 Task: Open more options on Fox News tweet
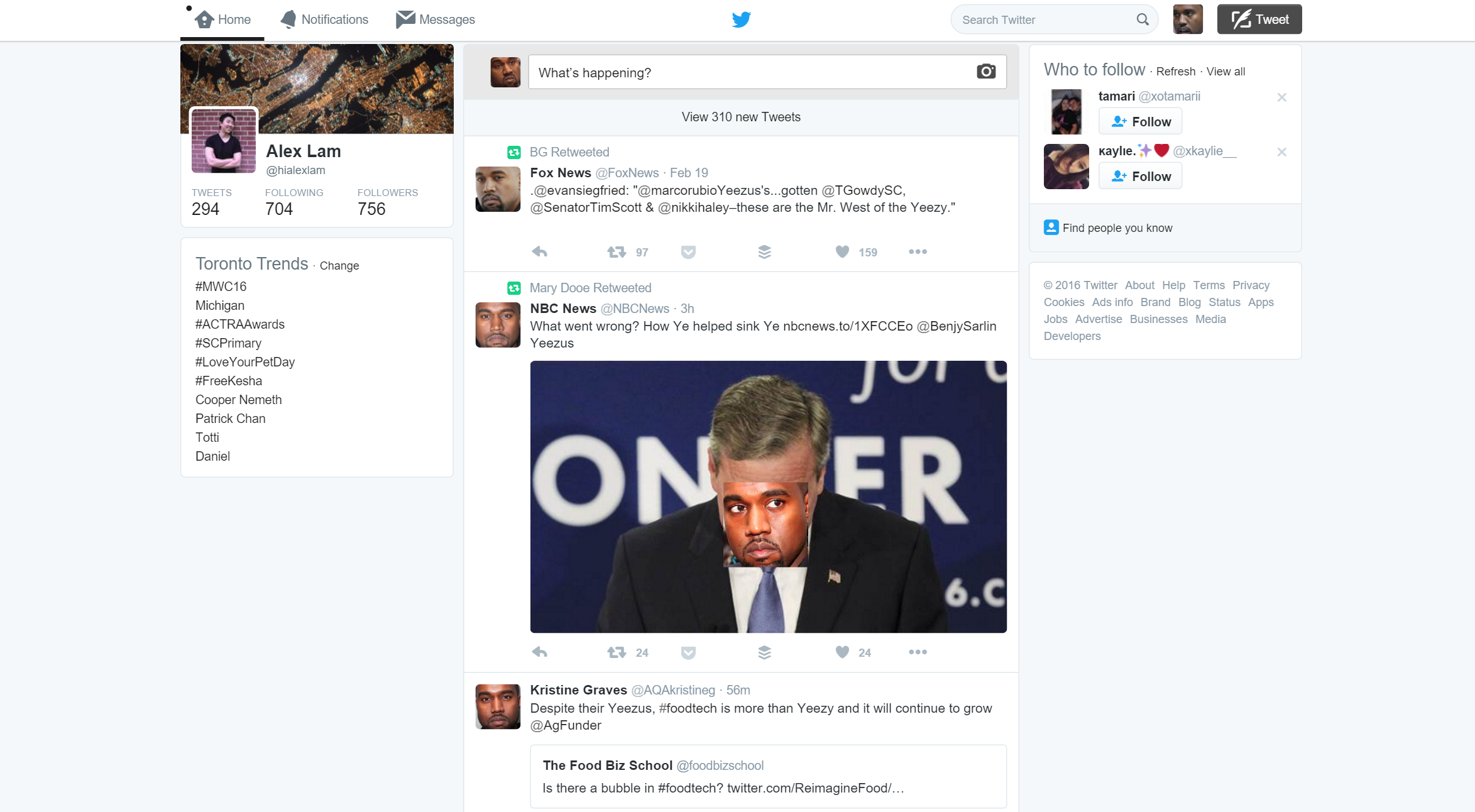tap(918, 252)
